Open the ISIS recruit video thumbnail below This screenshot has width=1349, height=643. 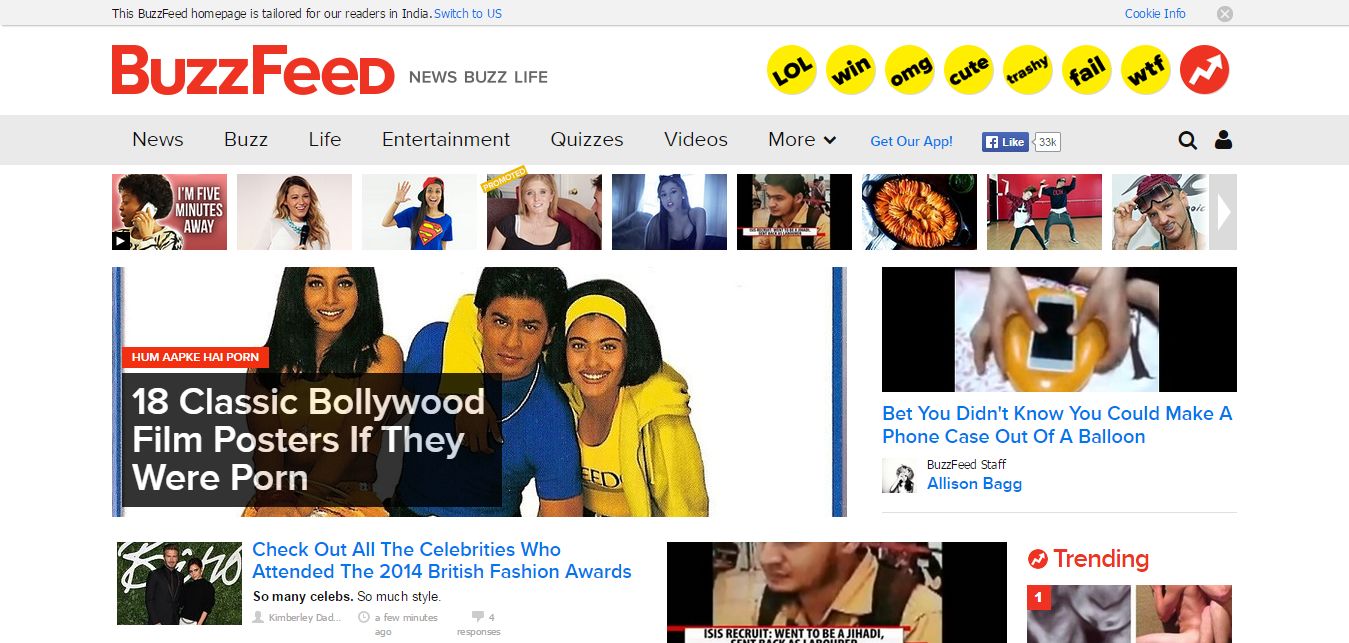(837, 592)
